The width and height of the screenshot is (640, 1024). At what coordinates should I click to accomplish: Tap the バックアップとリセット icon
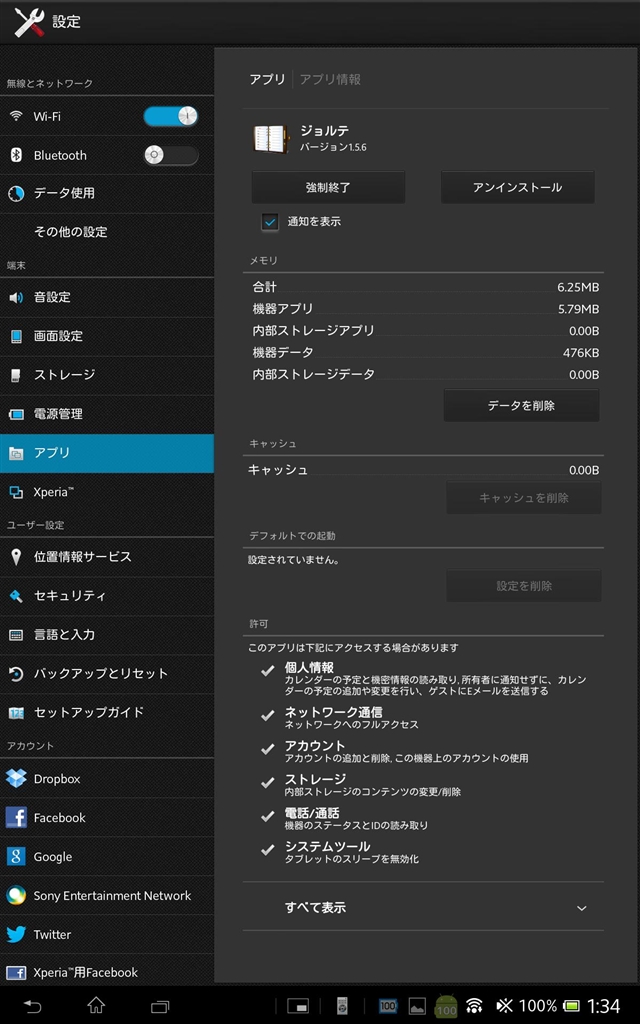[x=16, y=674]
